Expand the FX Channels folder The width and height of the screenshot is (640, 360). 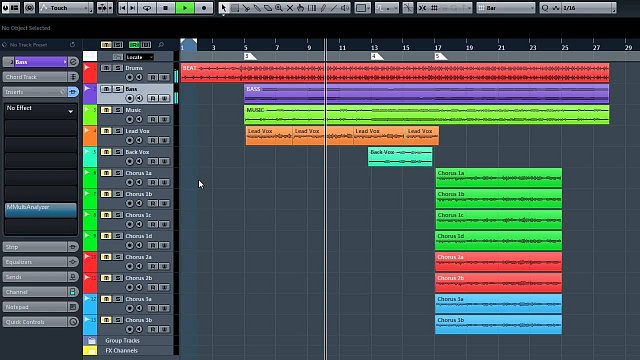click(92, 351)
